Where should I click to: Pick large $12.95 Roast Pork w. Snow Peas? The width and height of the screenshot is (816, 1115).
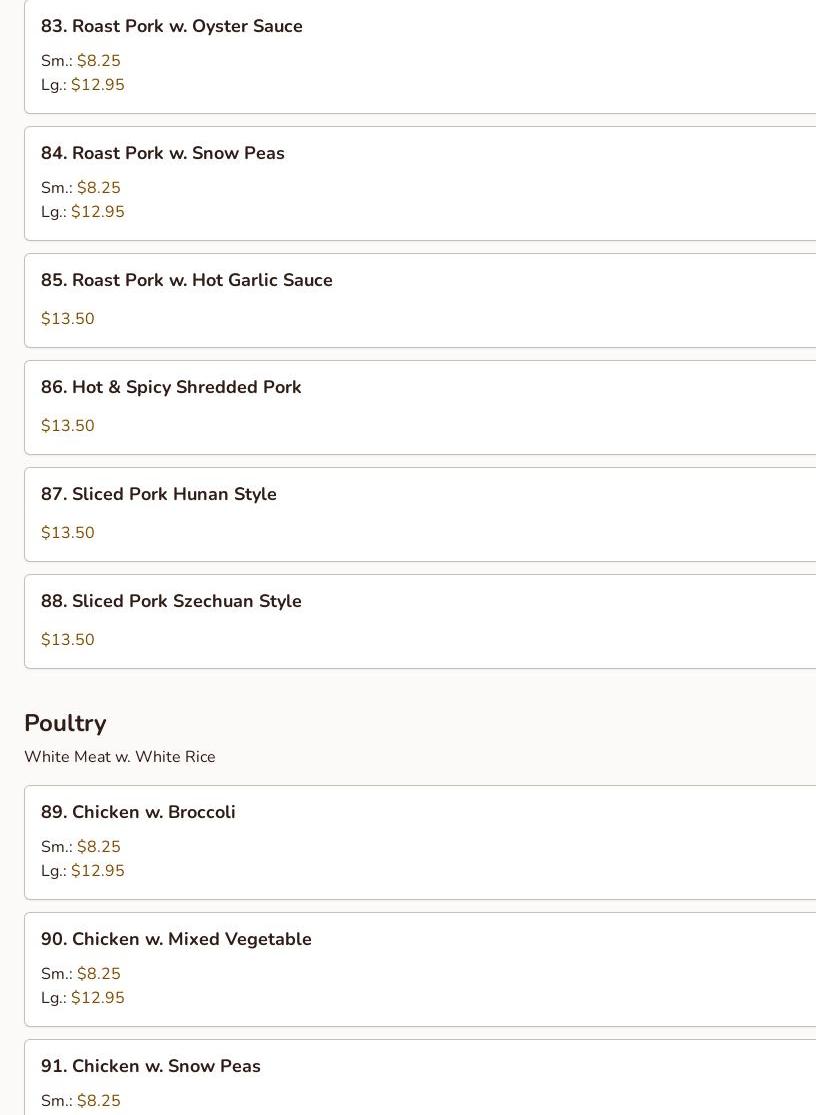pyautogui.click(x=97, y=212)
